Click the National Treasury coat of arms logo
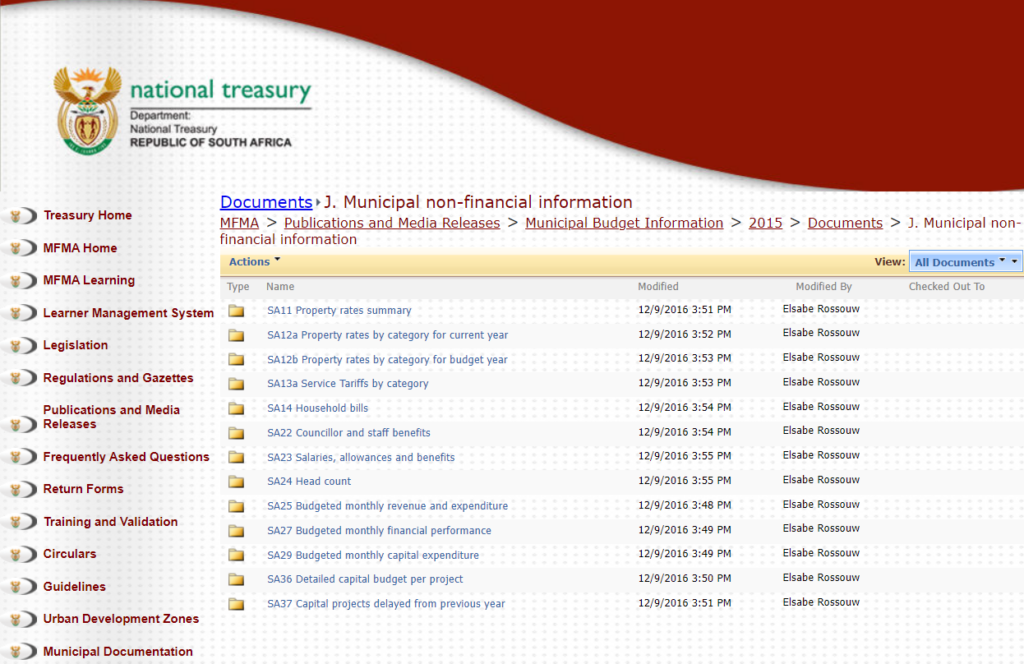1024x664 pixels. [x=88, y=110]
